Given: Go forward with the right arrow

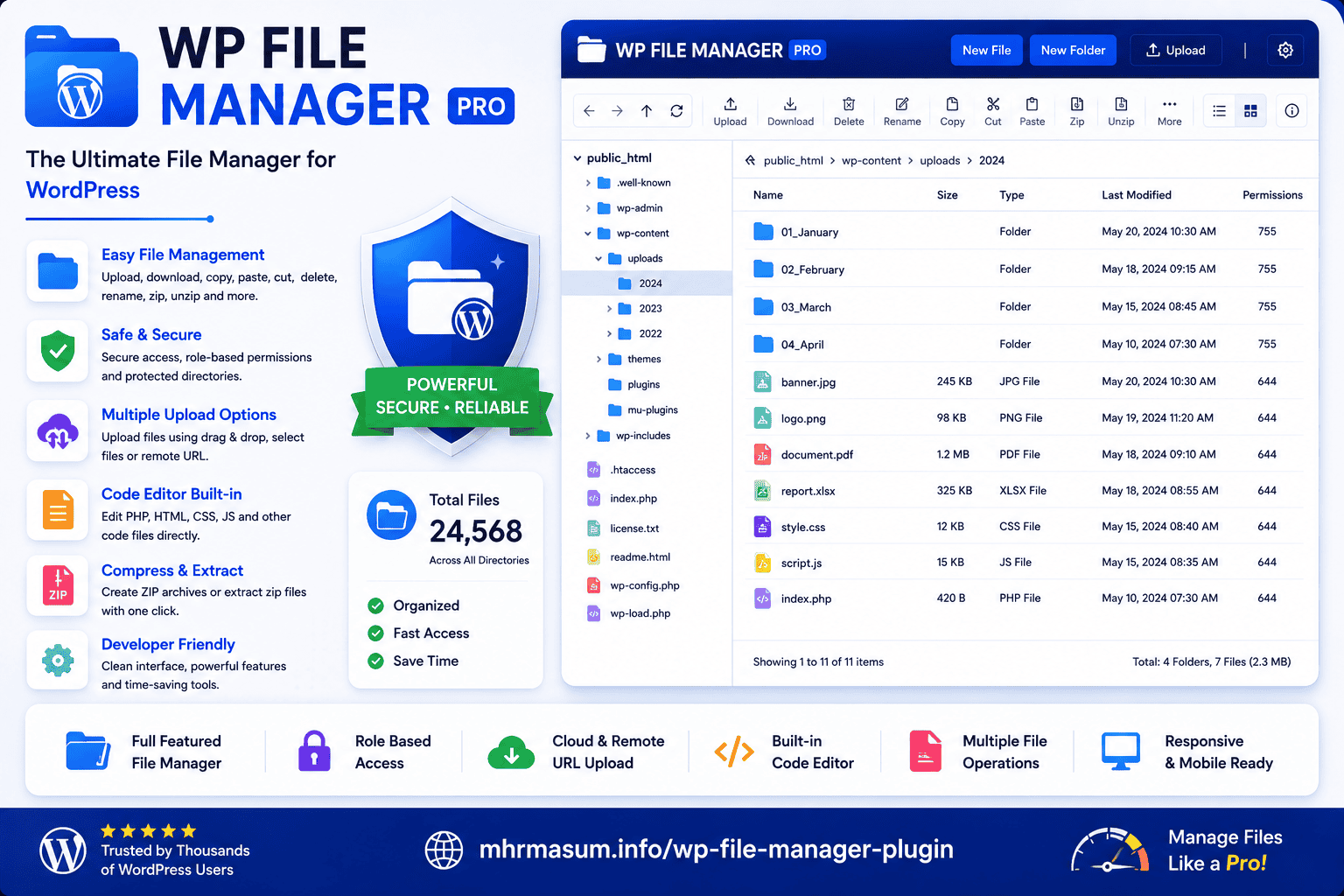Looking at the screenshot, I should [617, 111].
